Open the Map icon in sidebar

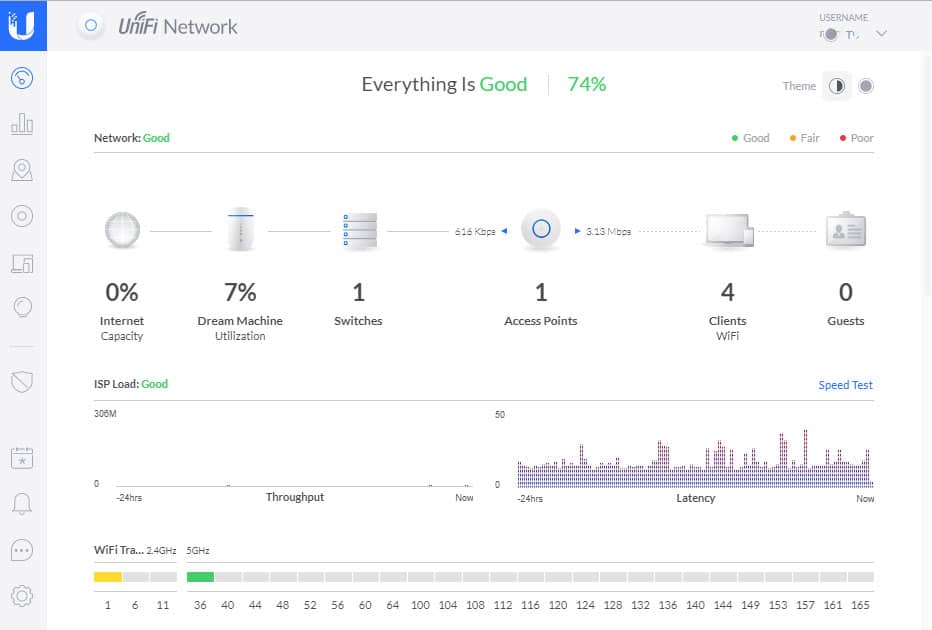22,171
